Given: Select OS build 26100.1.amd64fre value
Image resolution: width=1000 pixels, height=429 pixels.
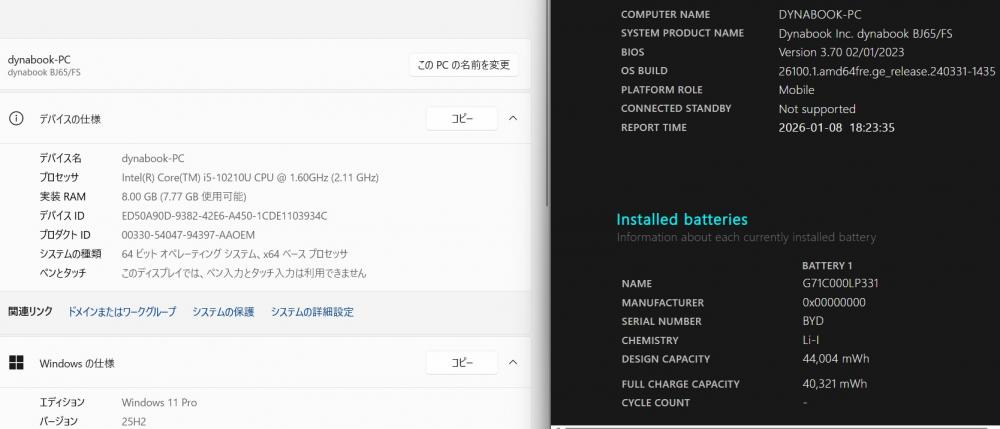Looking at the screenshot, I should [x=887, y=71].
